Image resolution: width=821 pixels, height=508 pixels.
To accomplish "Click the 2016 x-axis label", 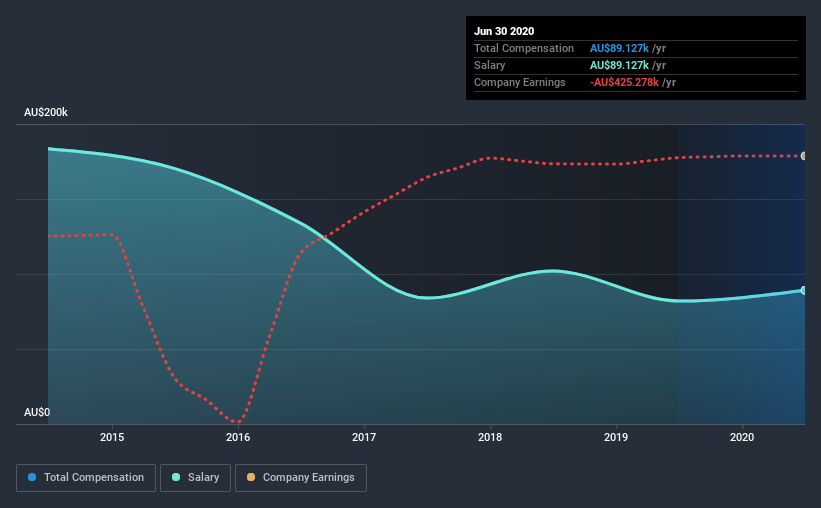I will click(238, 437).
